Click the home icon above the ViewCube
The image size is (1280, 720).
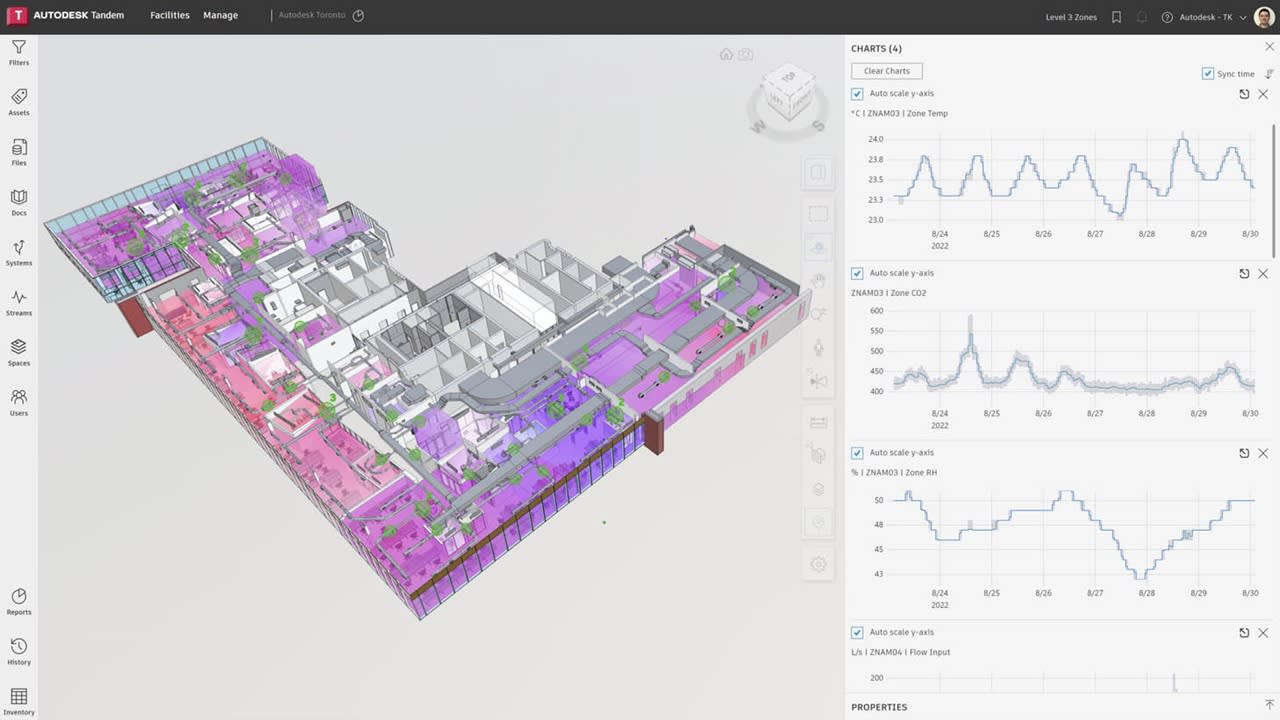[x=726, y=54]
